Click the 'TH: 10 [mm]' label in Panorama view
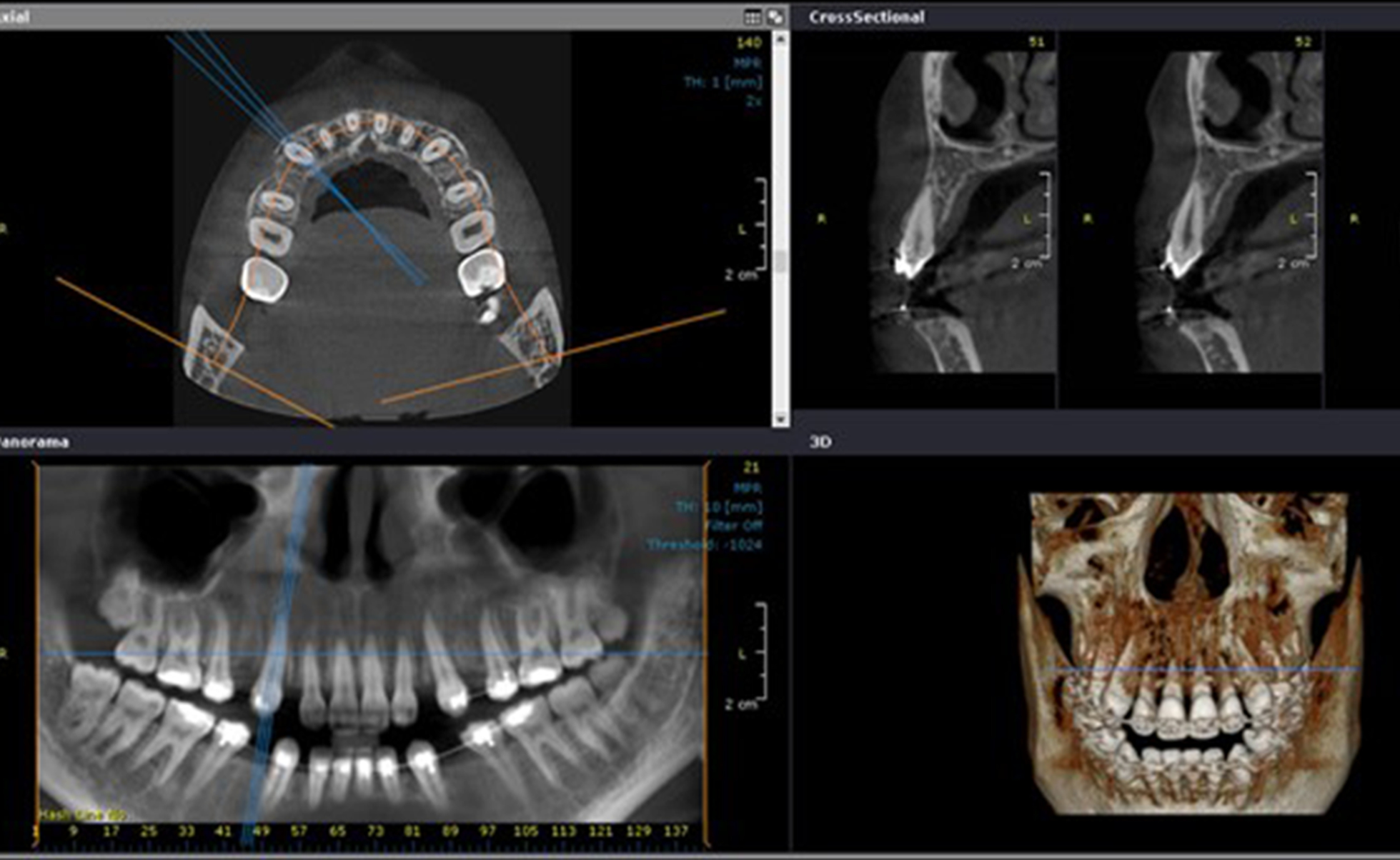Viewport: 1400px width, 860px height. pyautogui.click(x=718, y=507)
